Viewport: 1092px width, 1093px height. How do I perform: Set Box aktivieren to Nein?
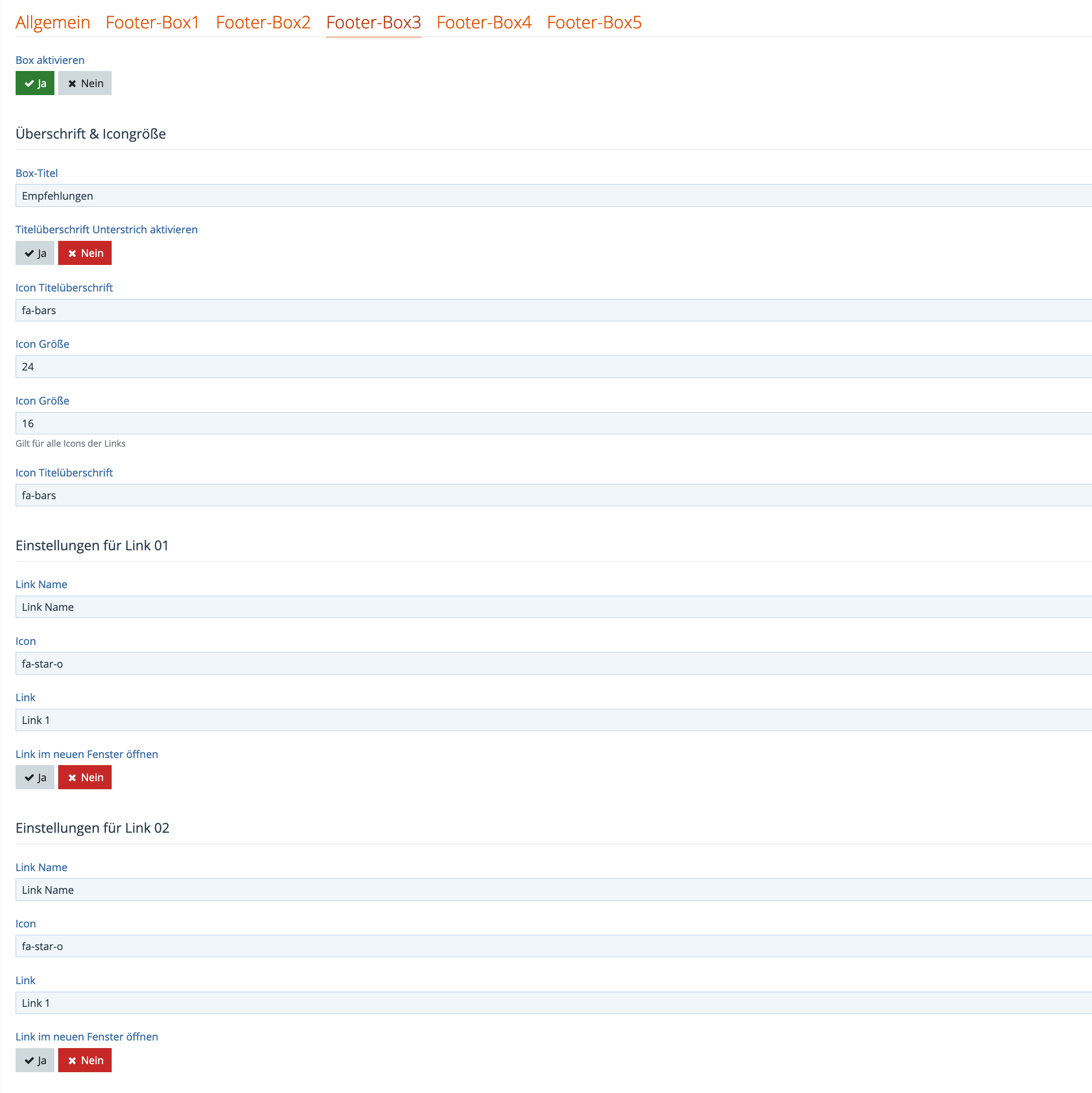click(x=85, y=83)
